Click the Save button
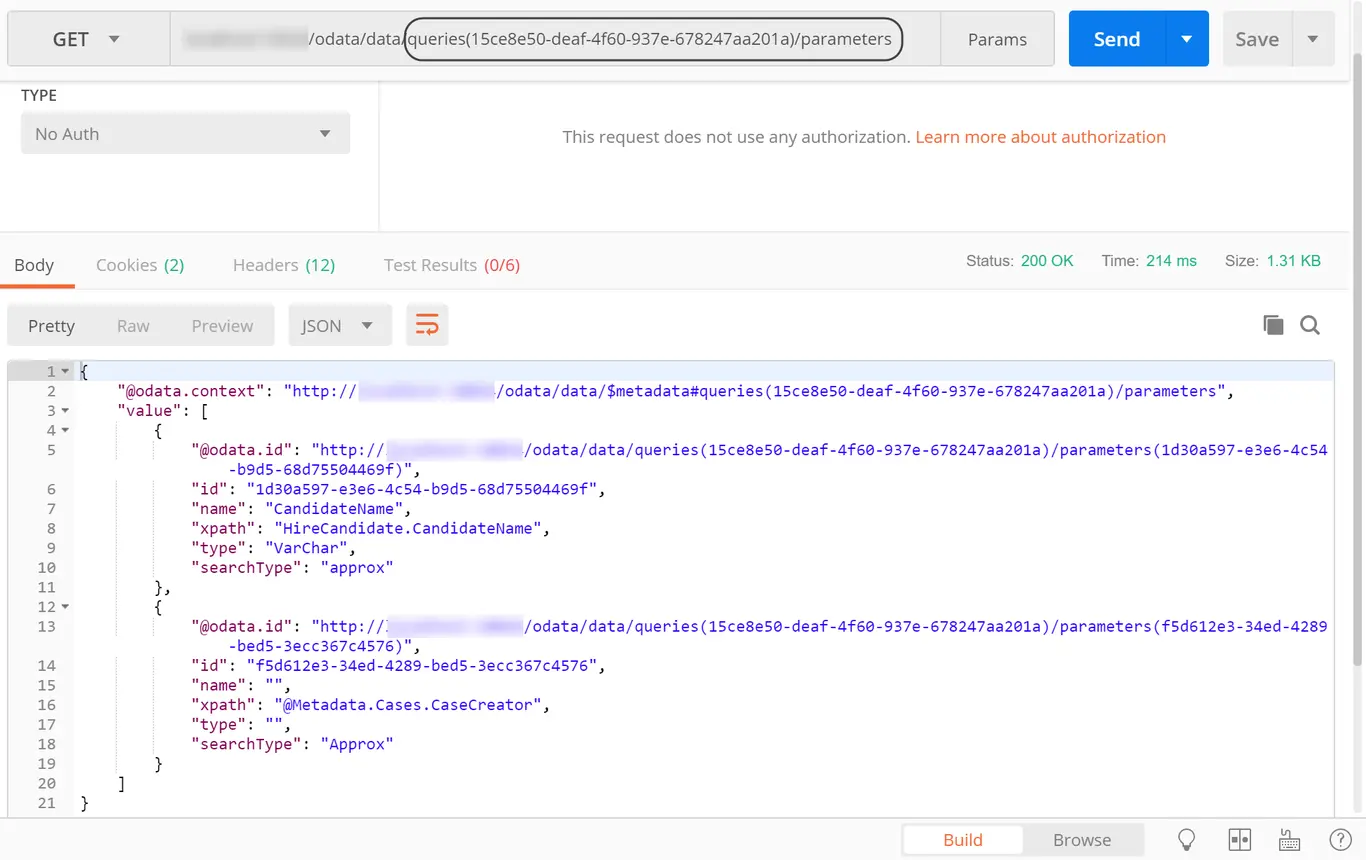 1257,39
